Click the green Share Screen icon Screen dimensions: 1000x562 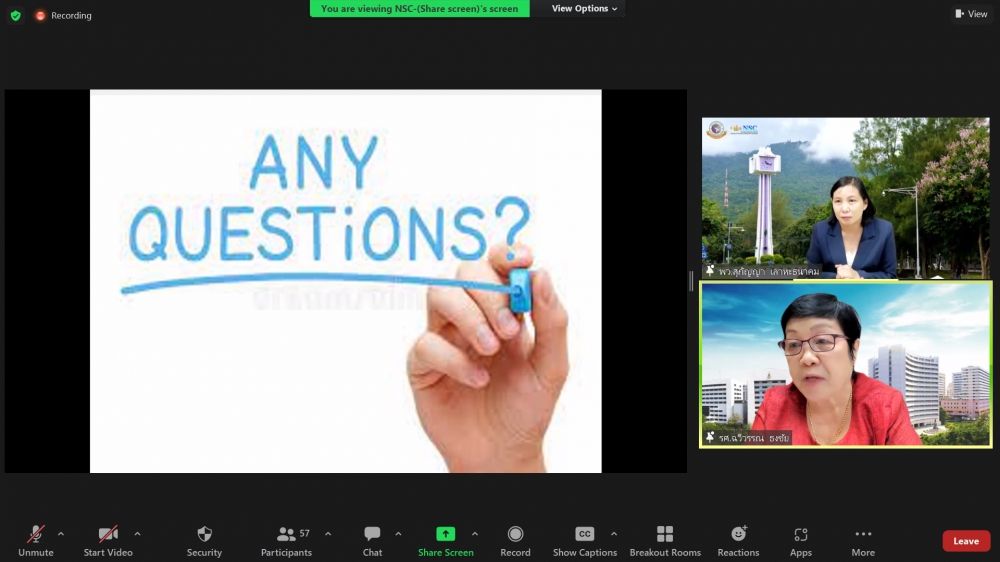446,535
